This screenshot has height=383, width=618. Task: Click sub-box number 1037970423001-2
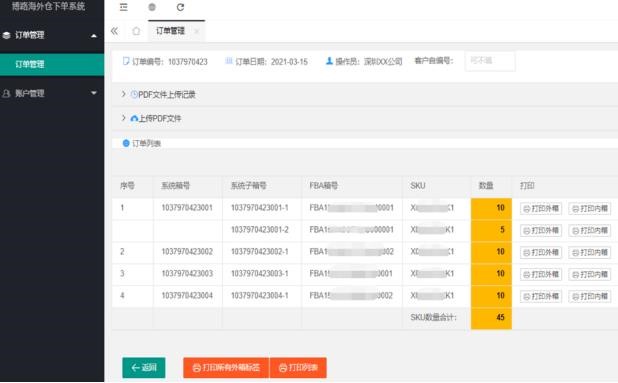pyautogui.click(x=260, y=230)
